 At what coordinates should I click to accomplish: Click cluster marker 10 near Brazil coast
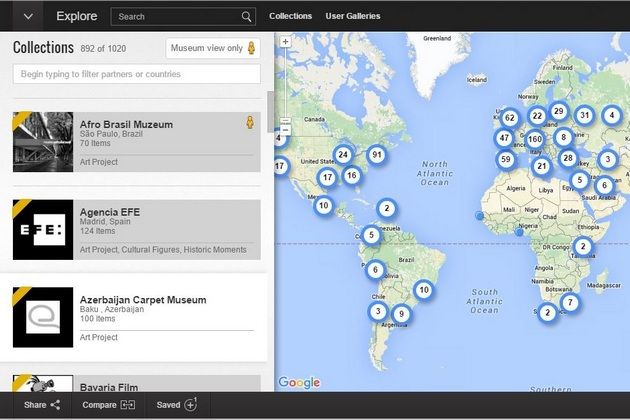424,290
